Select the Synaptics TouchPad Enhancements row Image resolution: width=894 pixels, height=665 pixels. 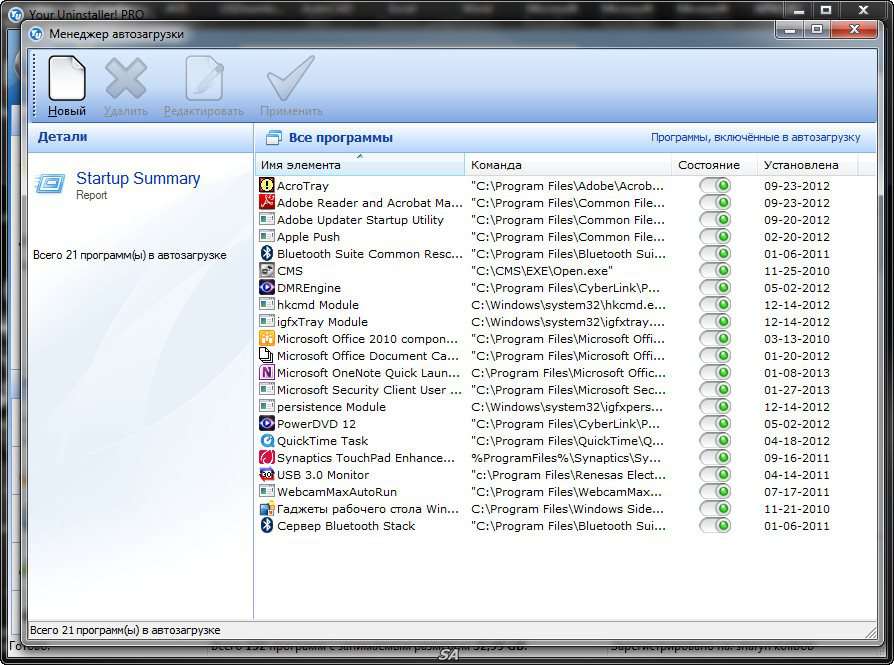(366, 458)
